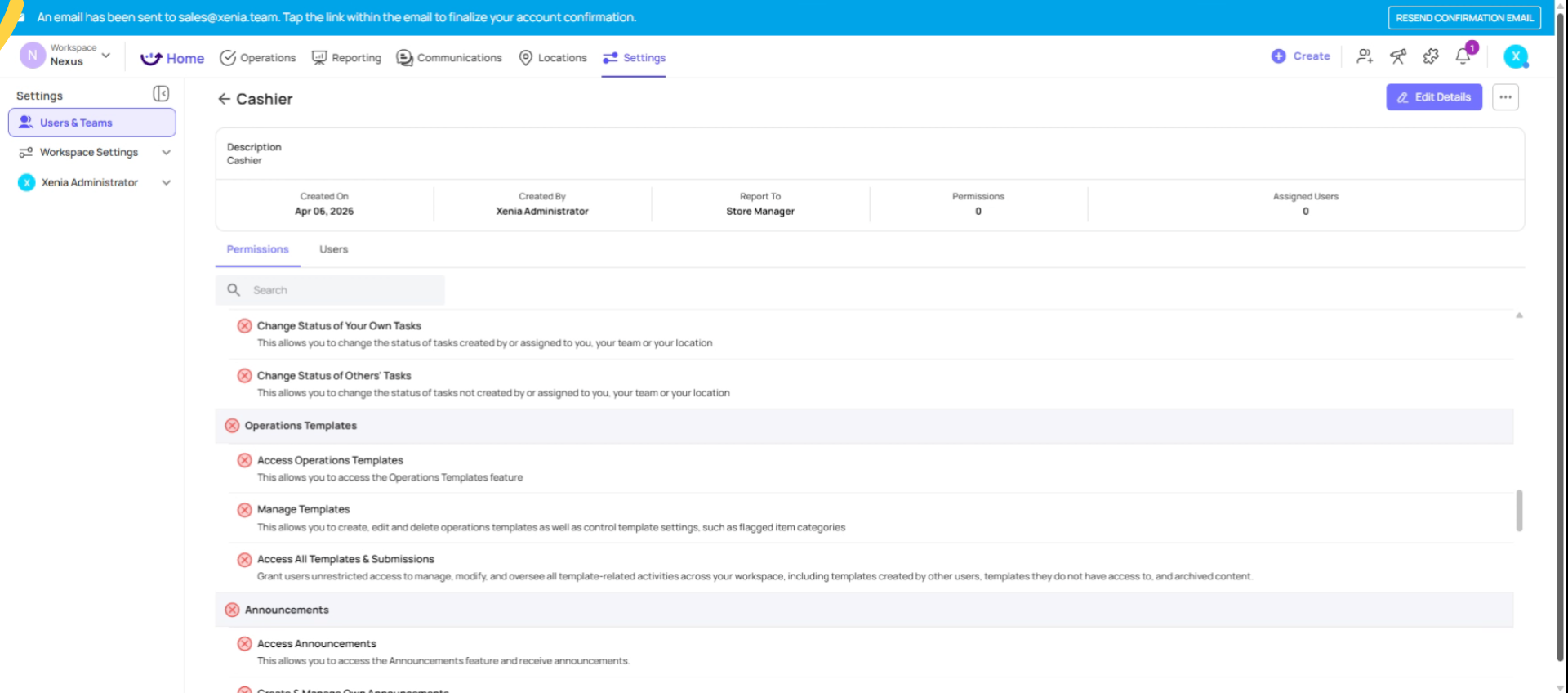Toggle Access Operations Templates permission
The width and height of the screenshot is (1568, 693).
pyautogui.click(x=244, y=460)
